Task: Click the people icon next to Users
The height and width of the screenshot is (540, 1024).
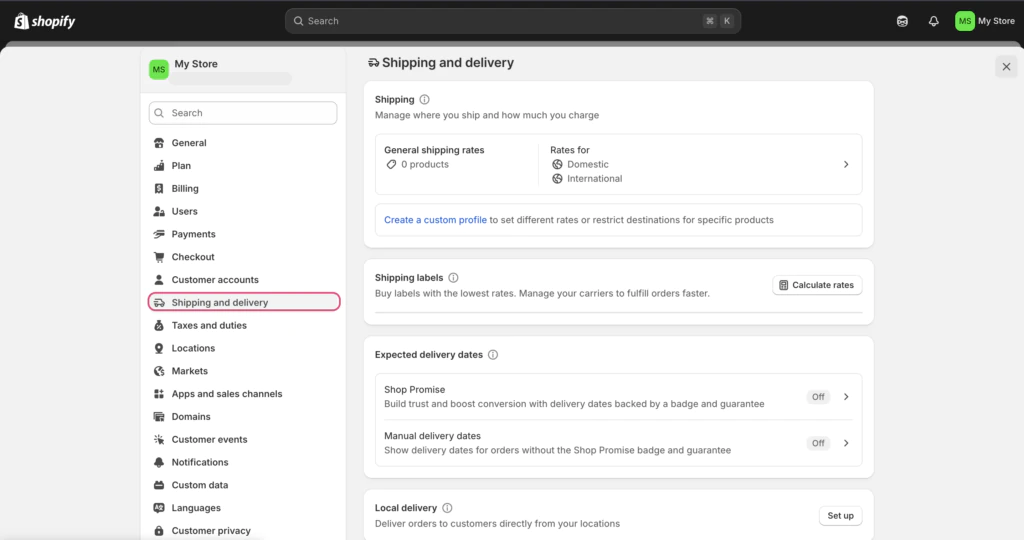Action: tap(159, 212)
